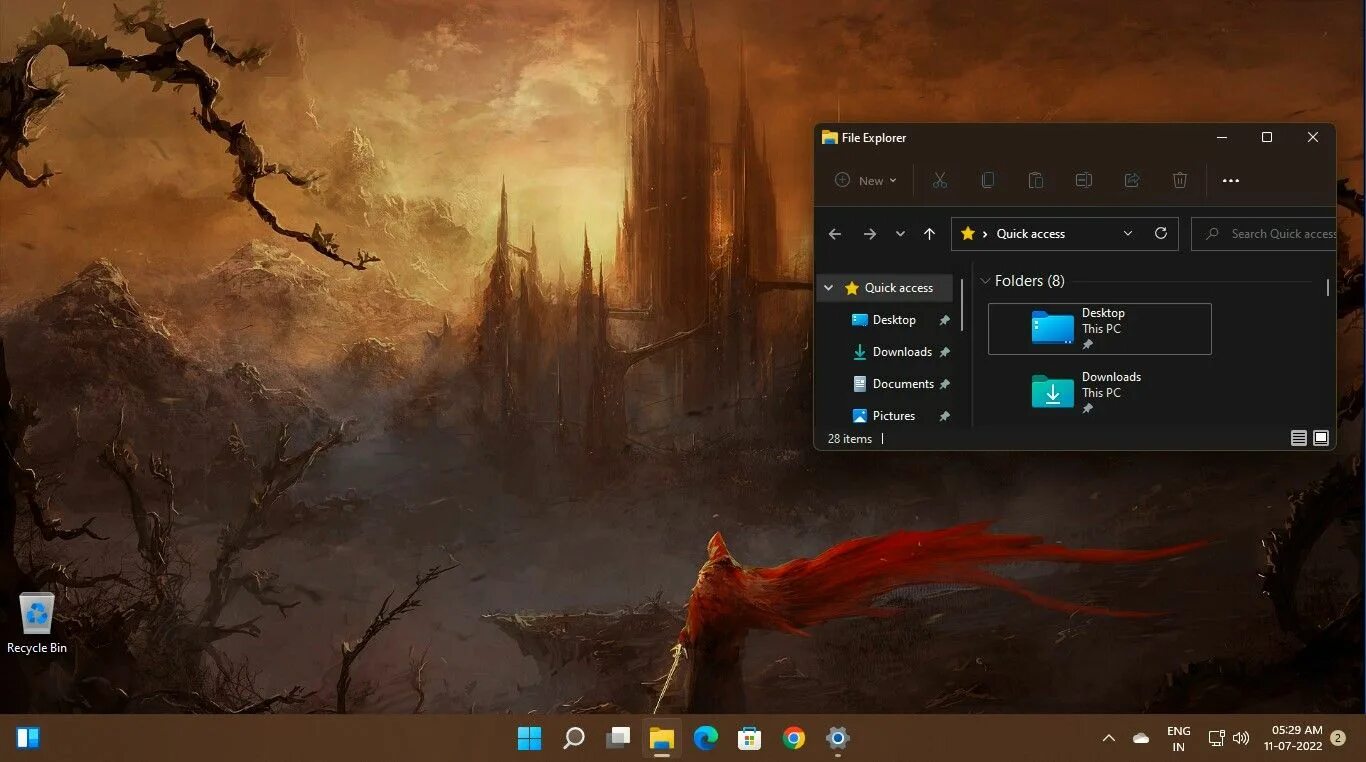The height and width of the screenshot is (762, 1366).
Task: Collapse the Quick access tree node
Action: click(829, 288)
